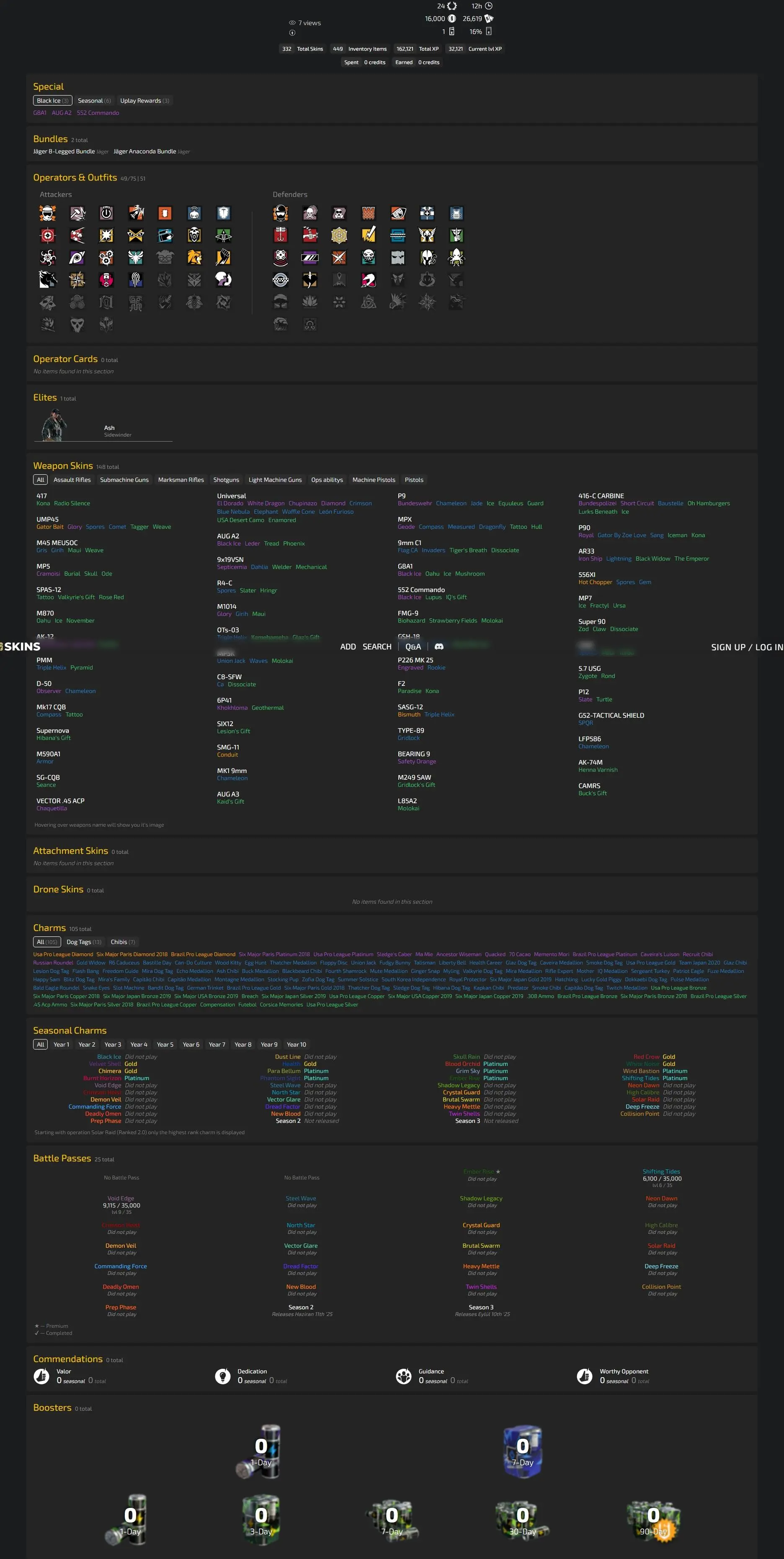This screenshot has width=784, height=1559.
Task: Click the Alibi octopus defender icon
Action: click(x=456, y=258)
